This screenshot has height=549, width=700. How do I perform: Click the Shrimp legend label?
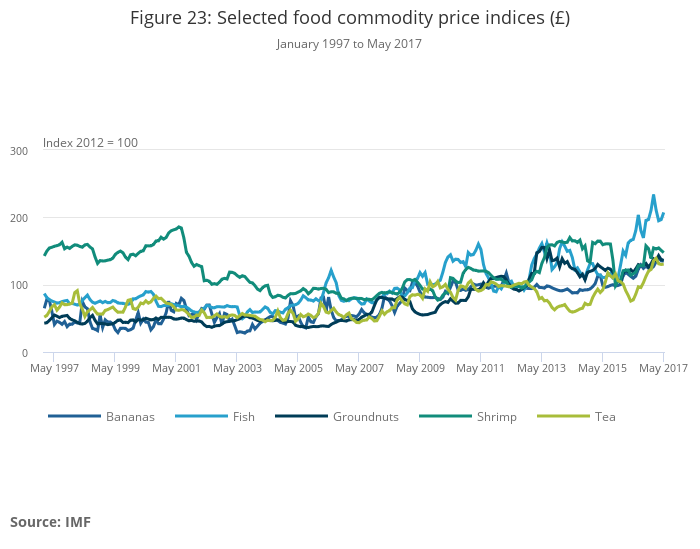(496, 416)
